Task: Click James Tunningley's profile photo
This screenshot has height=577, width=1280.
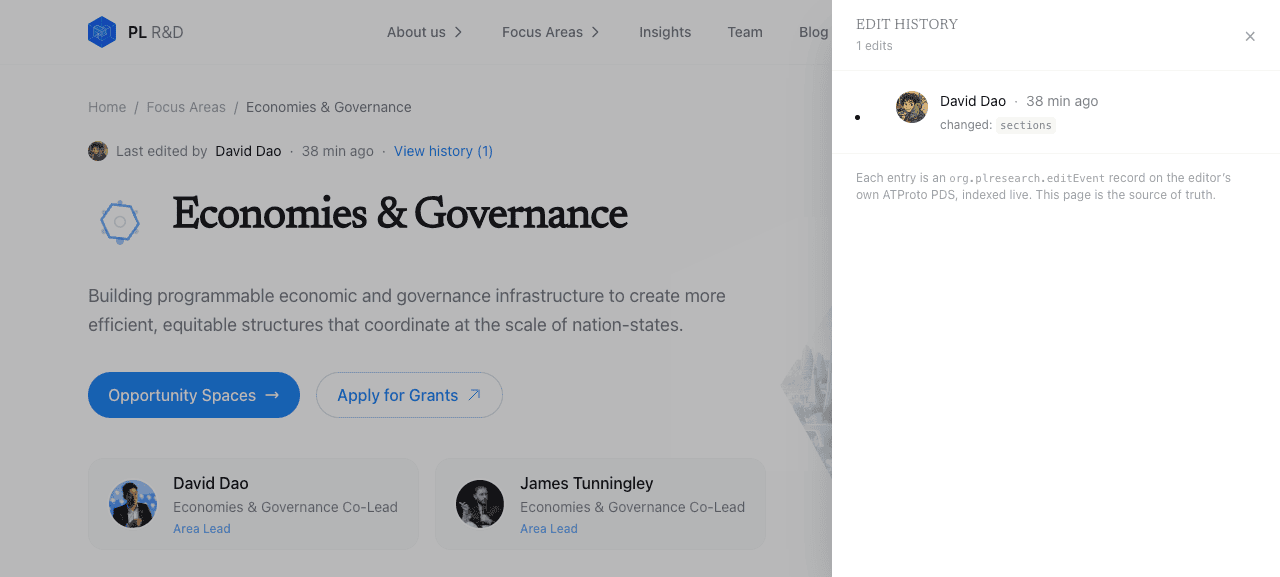Action: [480, 504]
